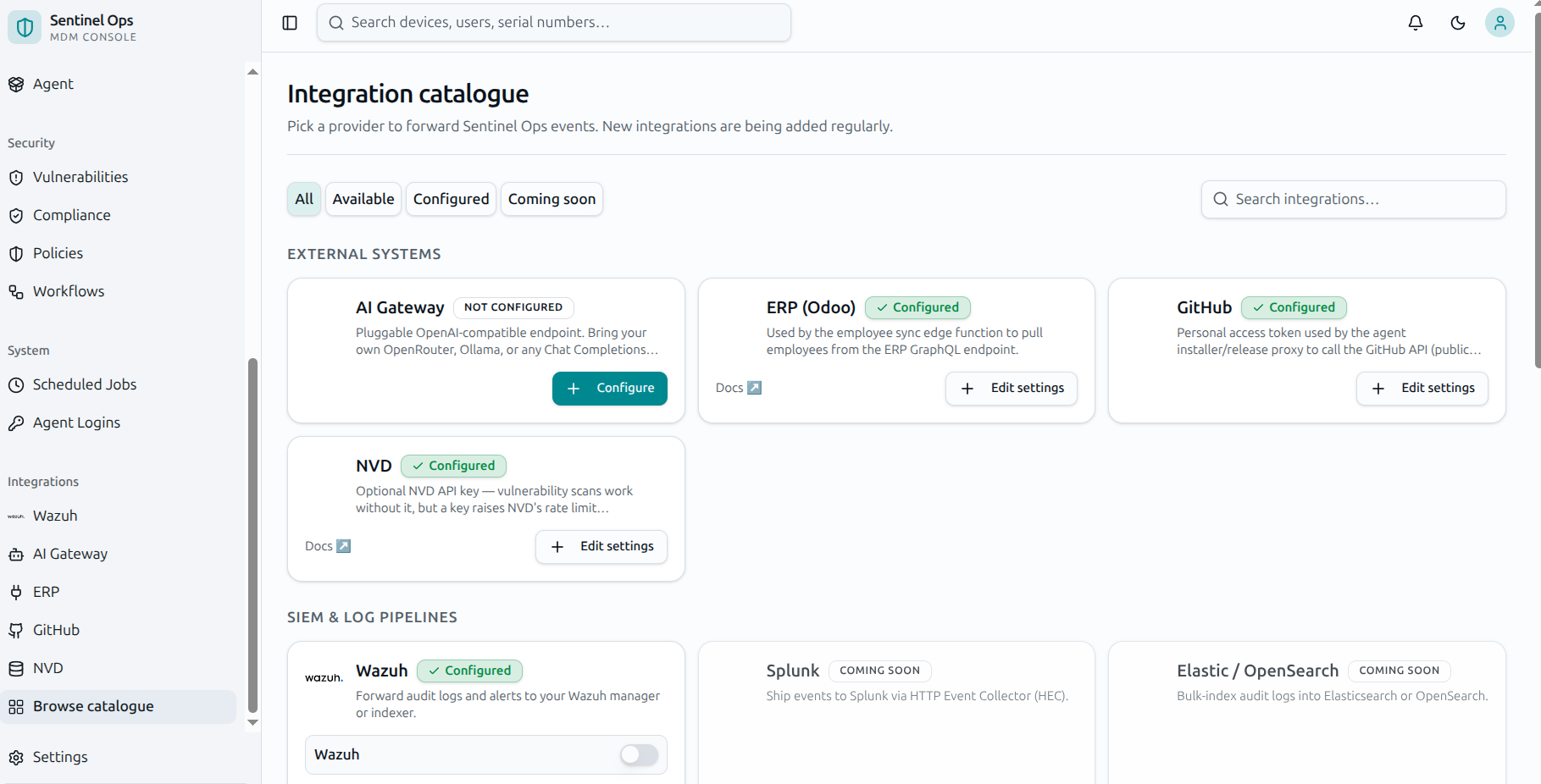Edit settings for NVD
1541x784 pixels.
(601, 547)
